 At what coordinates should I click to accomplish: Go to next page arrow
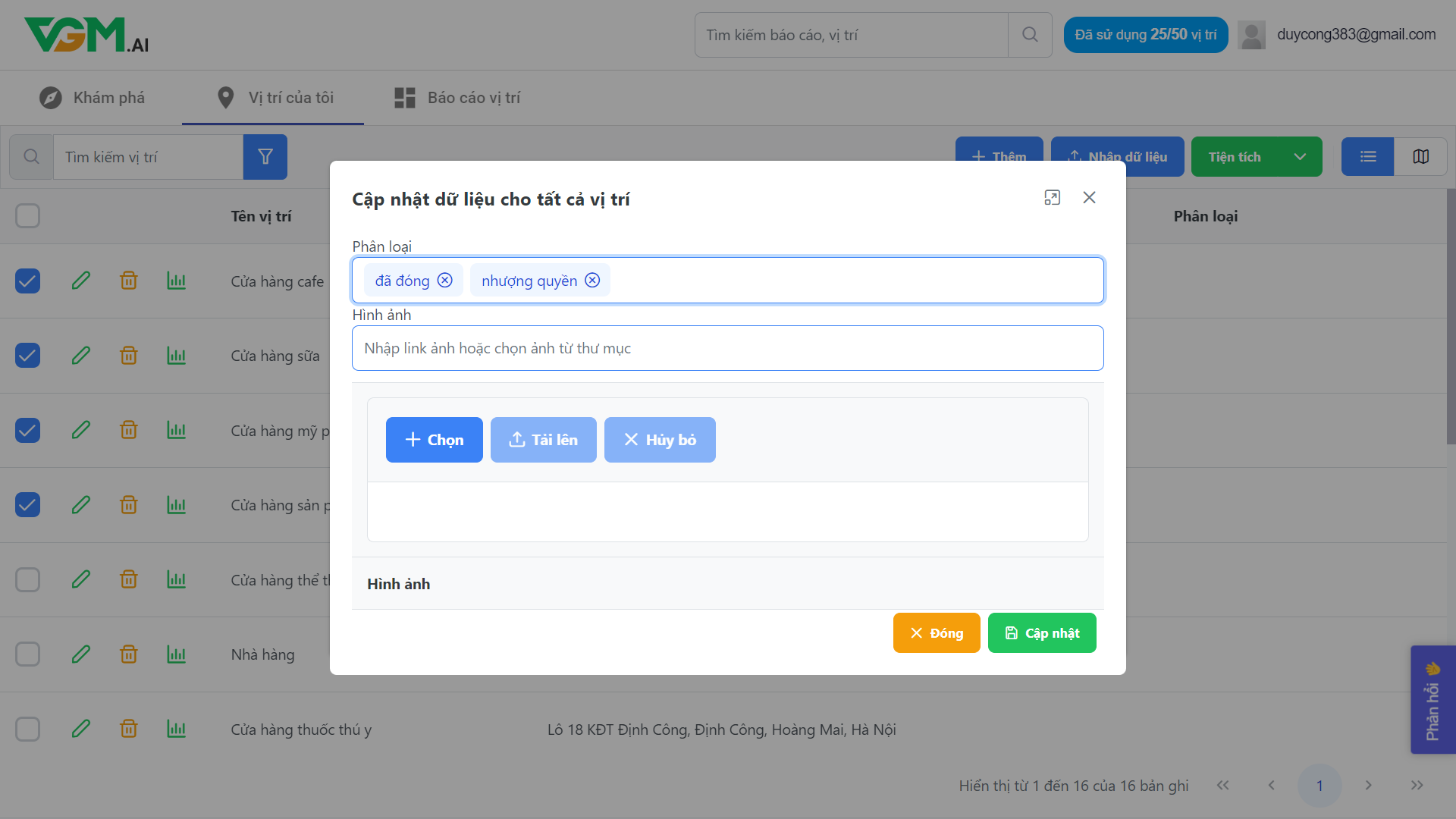click(x=1368, y=786)
